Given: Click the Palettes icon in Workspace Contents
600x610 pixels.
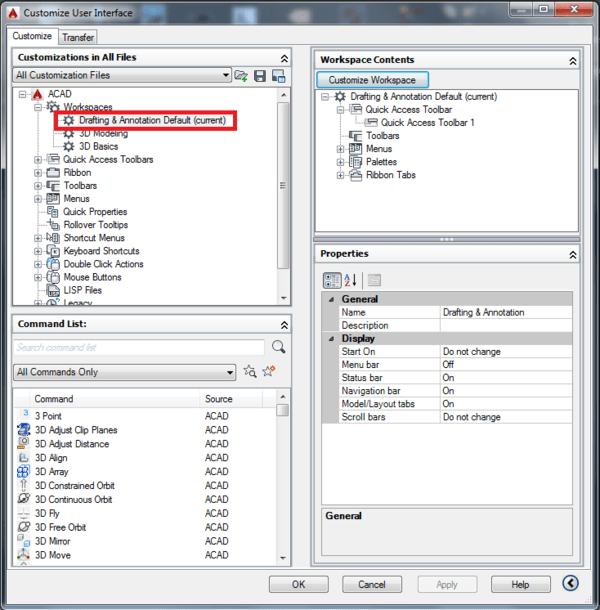Looking at the screenshot, I should [x=355, y=162].
